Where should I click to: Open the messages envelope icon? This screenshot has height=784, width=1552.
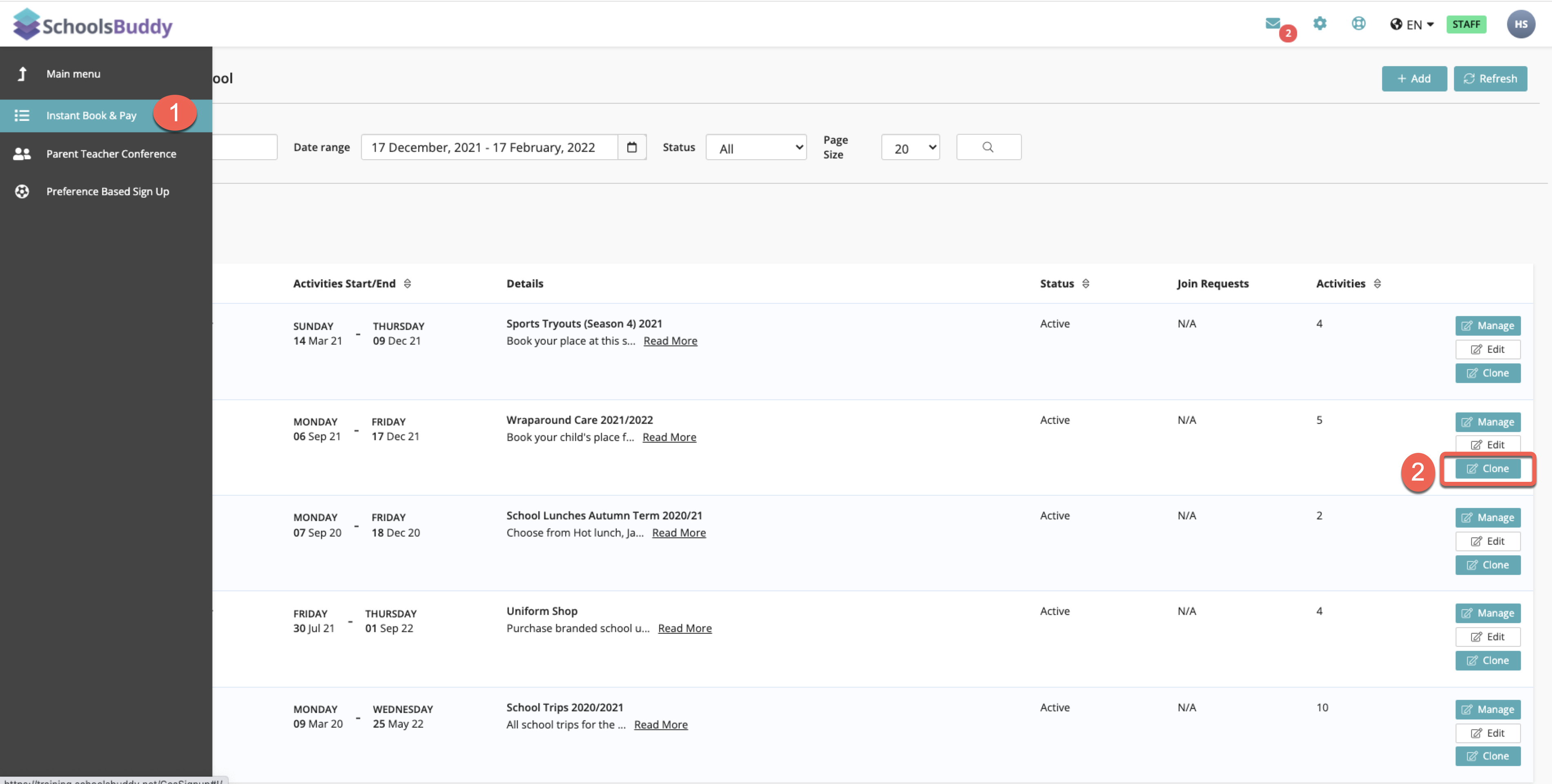tap(1273, 24)
